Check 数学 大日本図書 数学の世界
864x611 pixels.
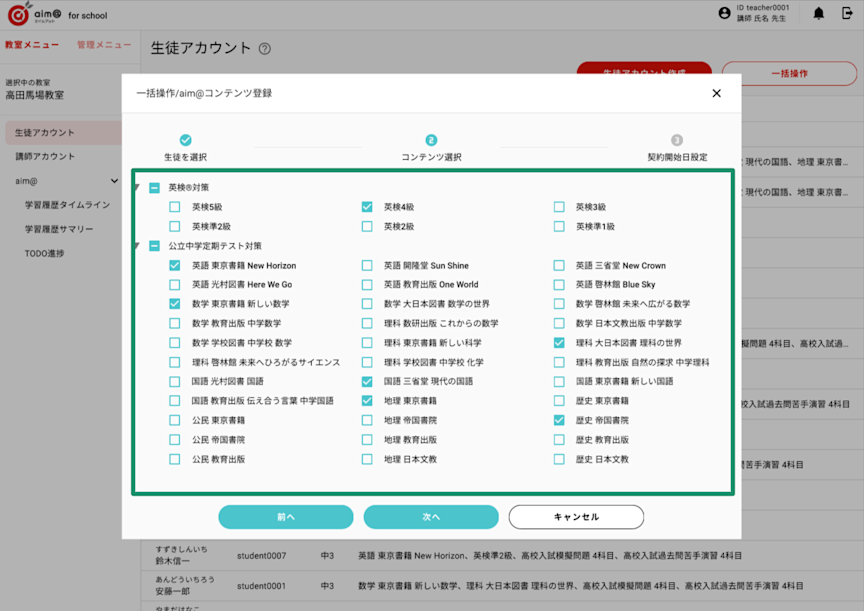(367, 304)
